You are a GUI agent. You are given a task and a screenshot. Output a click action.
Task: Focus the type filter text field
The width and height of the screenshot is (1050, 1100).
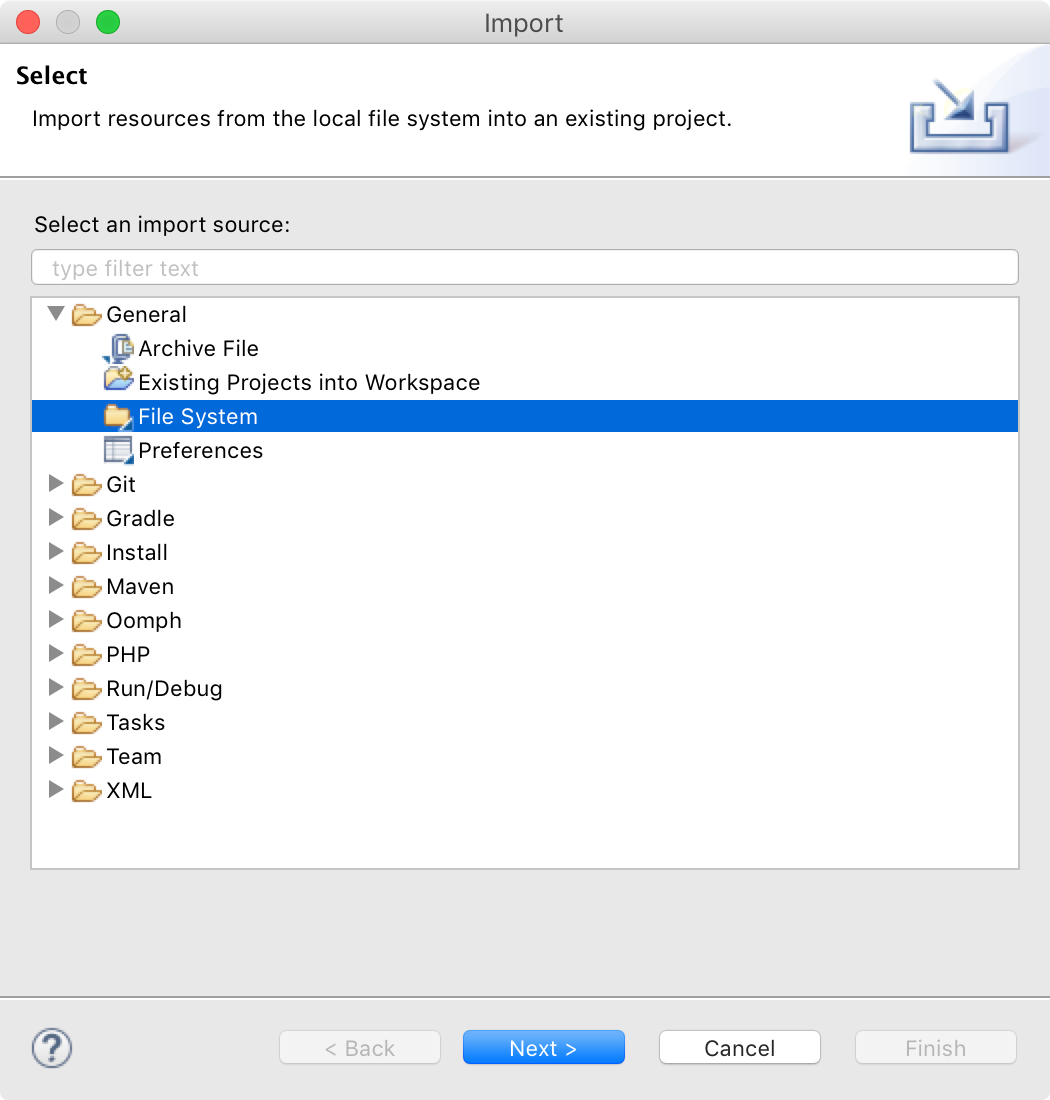525,268
